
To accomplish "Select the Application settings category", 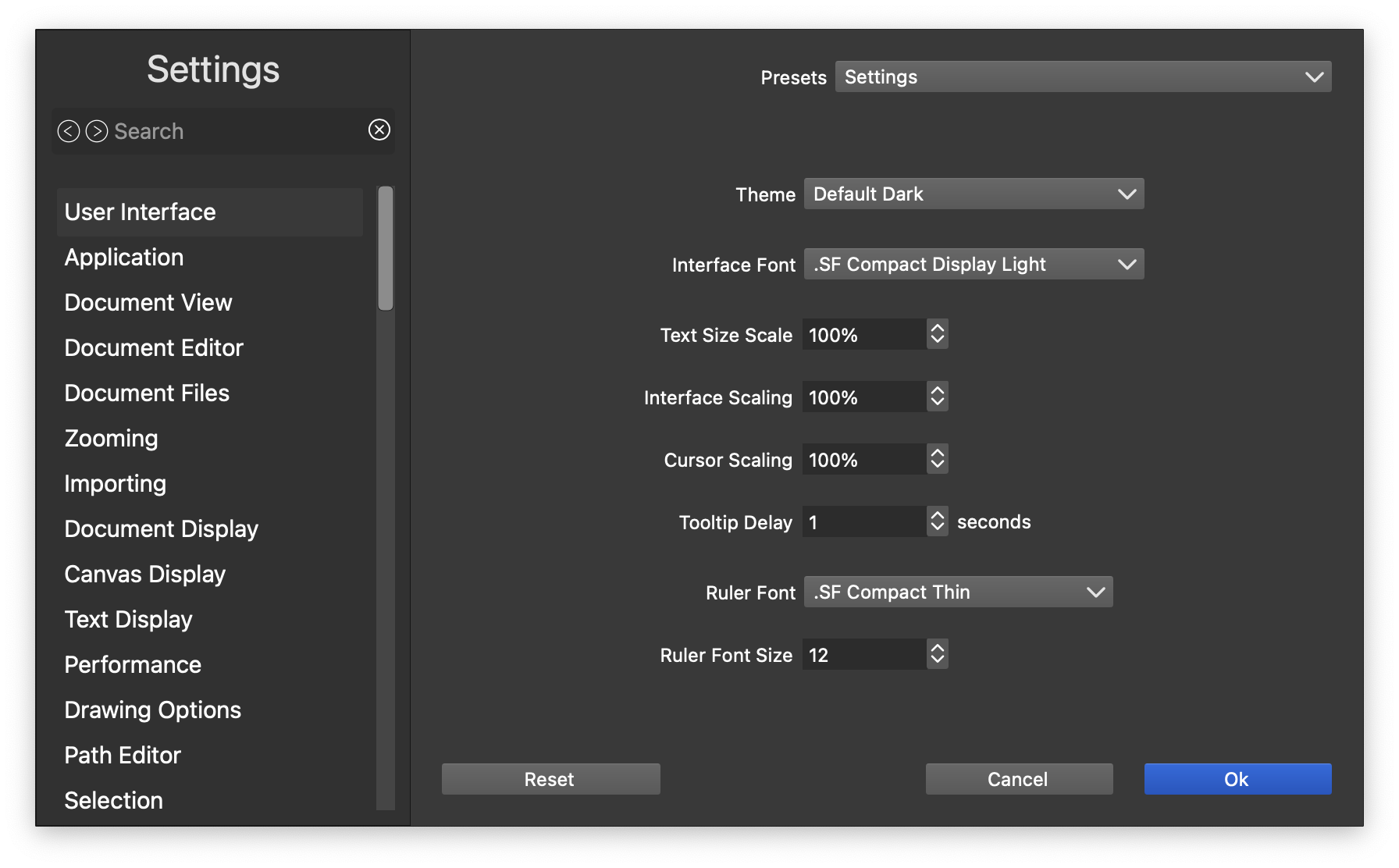I will click(x=124, y=258).
